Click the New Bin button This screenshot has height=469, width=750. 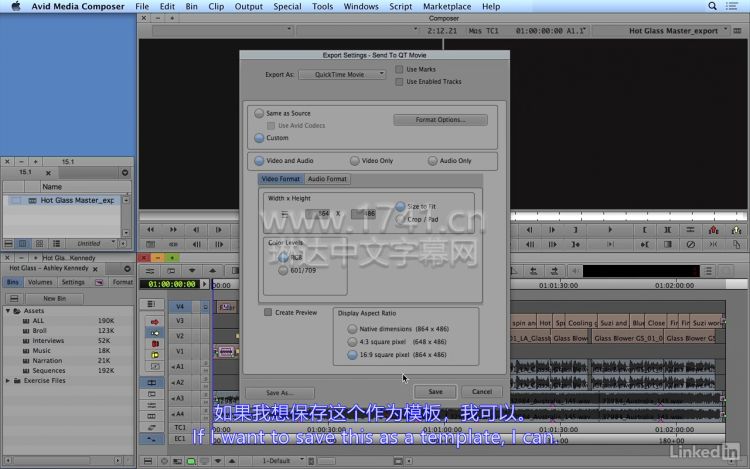[55, 299]
